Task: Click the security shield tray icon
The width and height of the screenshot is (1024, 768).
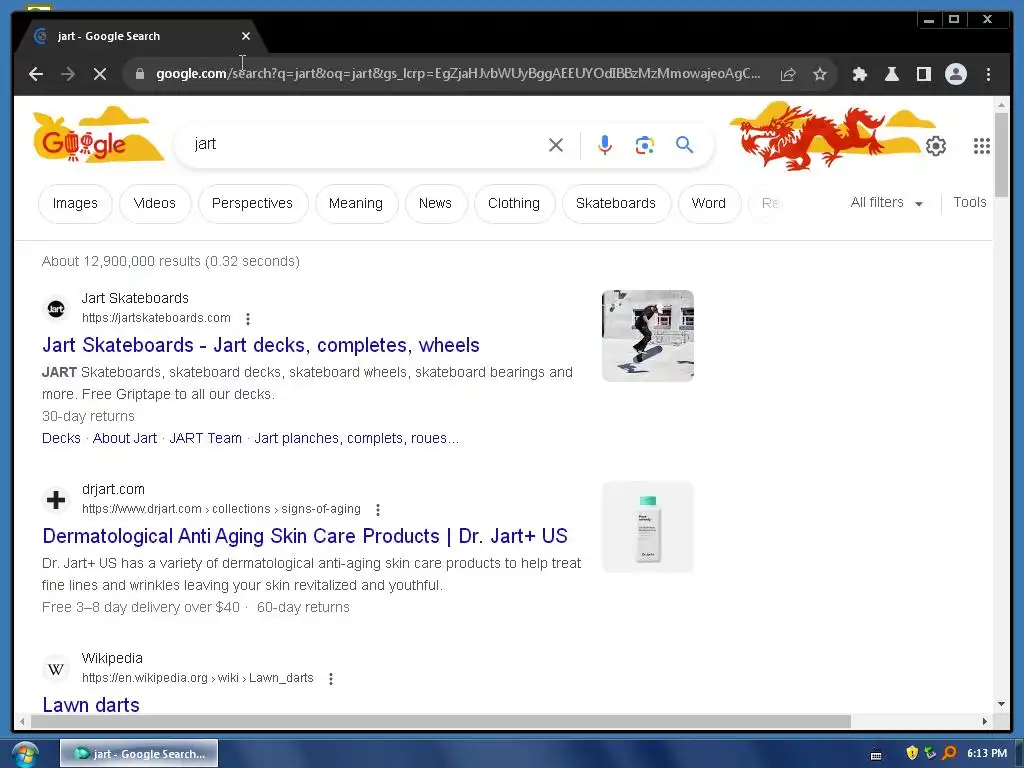Action: pyautogui.click(x=912, y=753)
